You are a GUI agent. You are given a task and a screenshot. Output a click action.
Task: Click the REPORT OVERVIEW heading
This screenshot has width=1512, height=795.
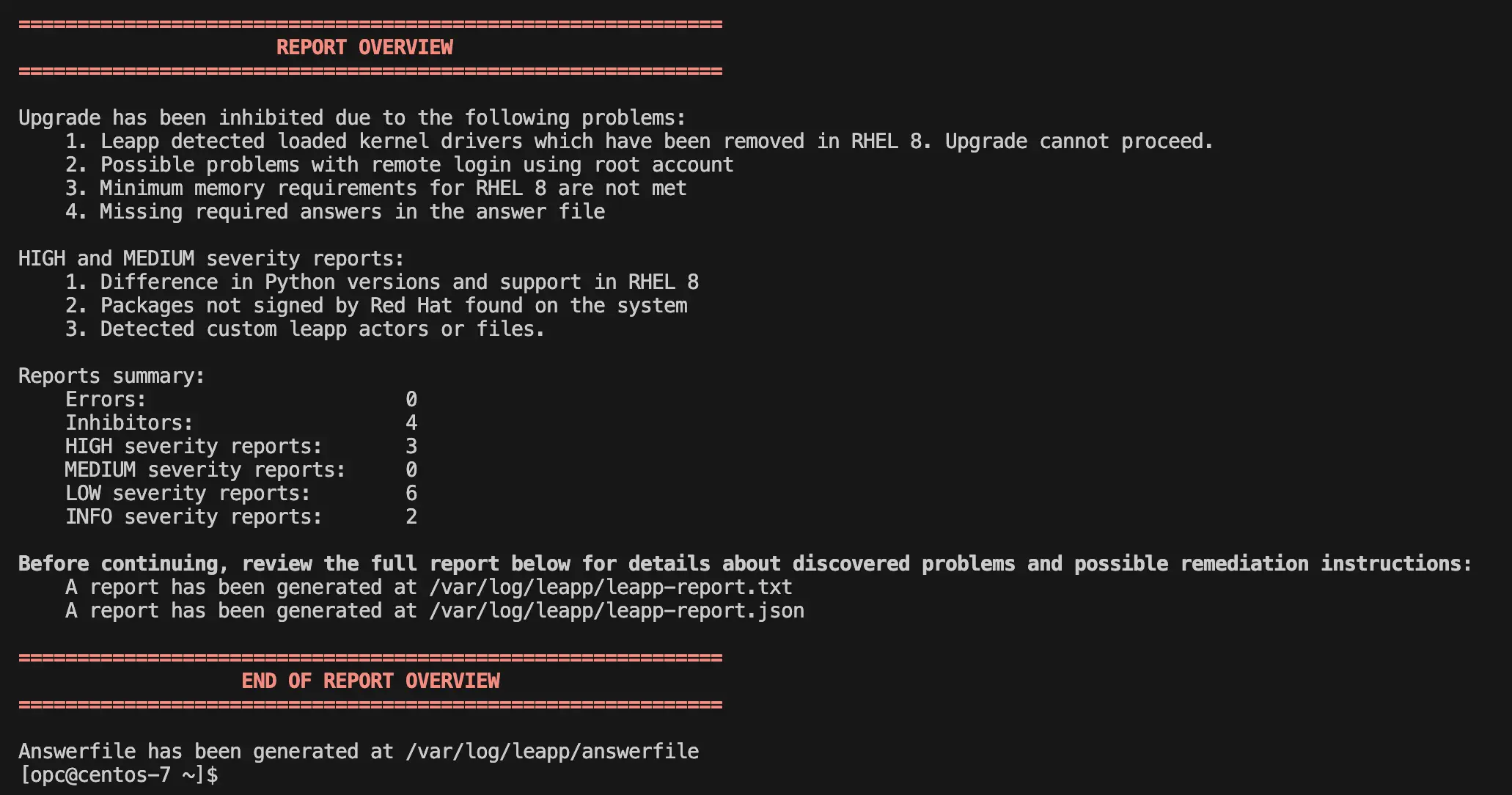[x=364, y=48]
